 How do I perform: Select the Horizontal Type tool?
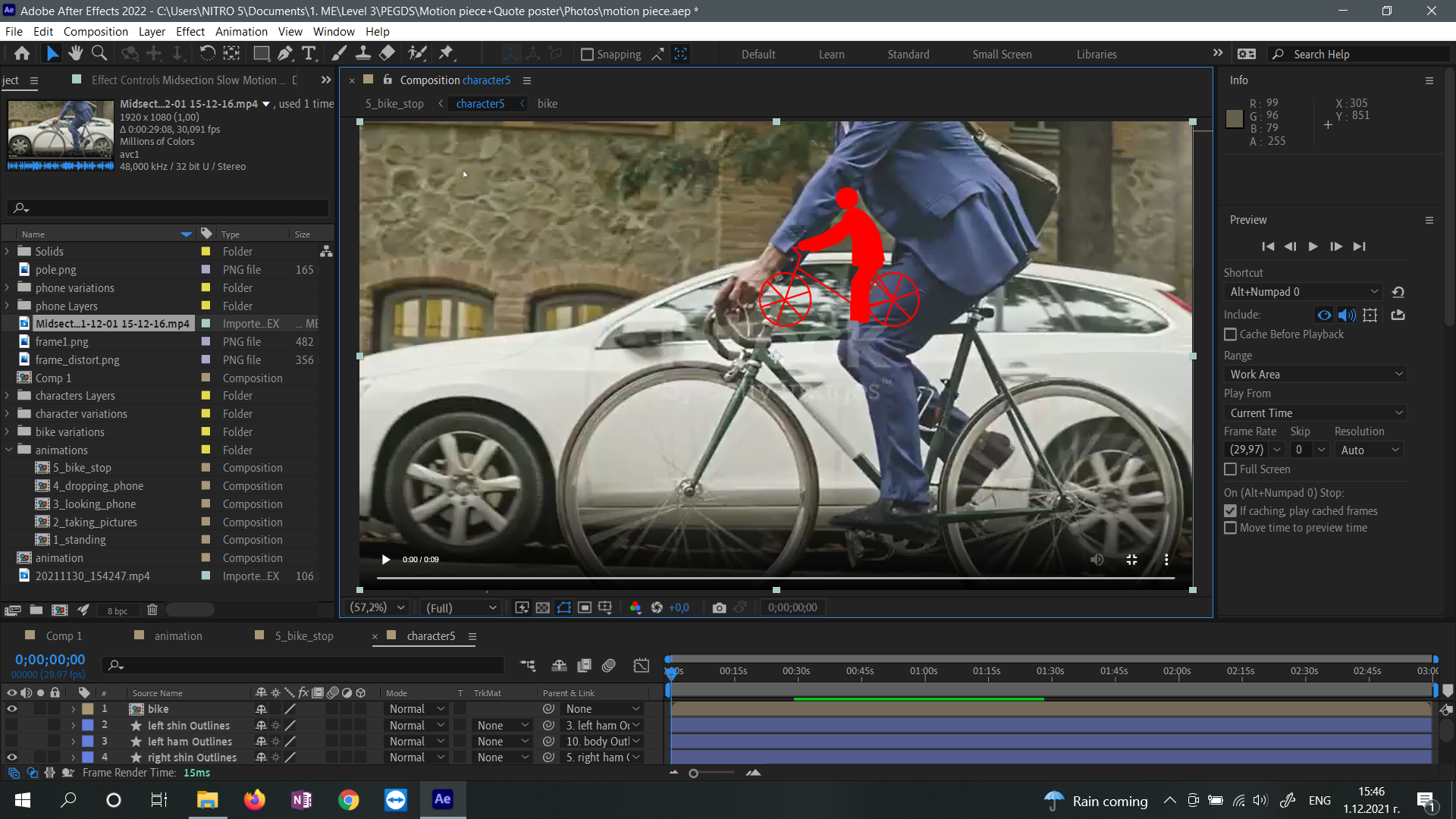309,54
